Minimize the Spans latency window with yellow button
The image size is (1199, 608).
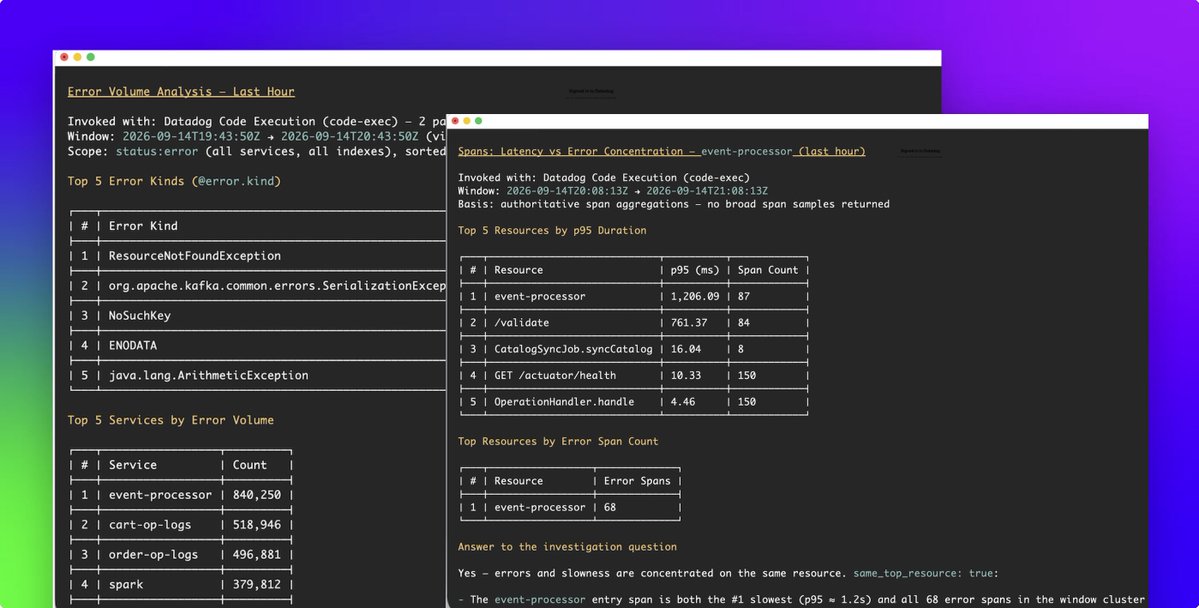pos(466,121)
